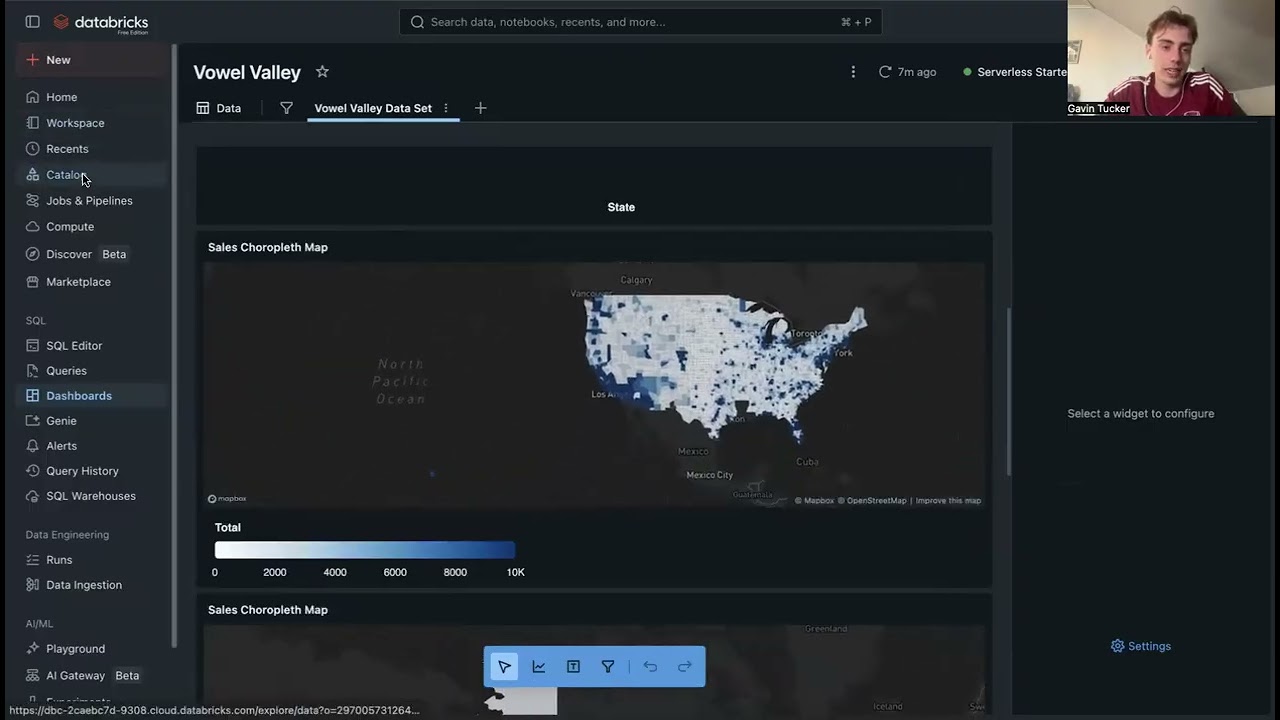This screenshot has width=1280, height=720.
Task: Click the Dashboards grid icon
Action: click(33, 396)
